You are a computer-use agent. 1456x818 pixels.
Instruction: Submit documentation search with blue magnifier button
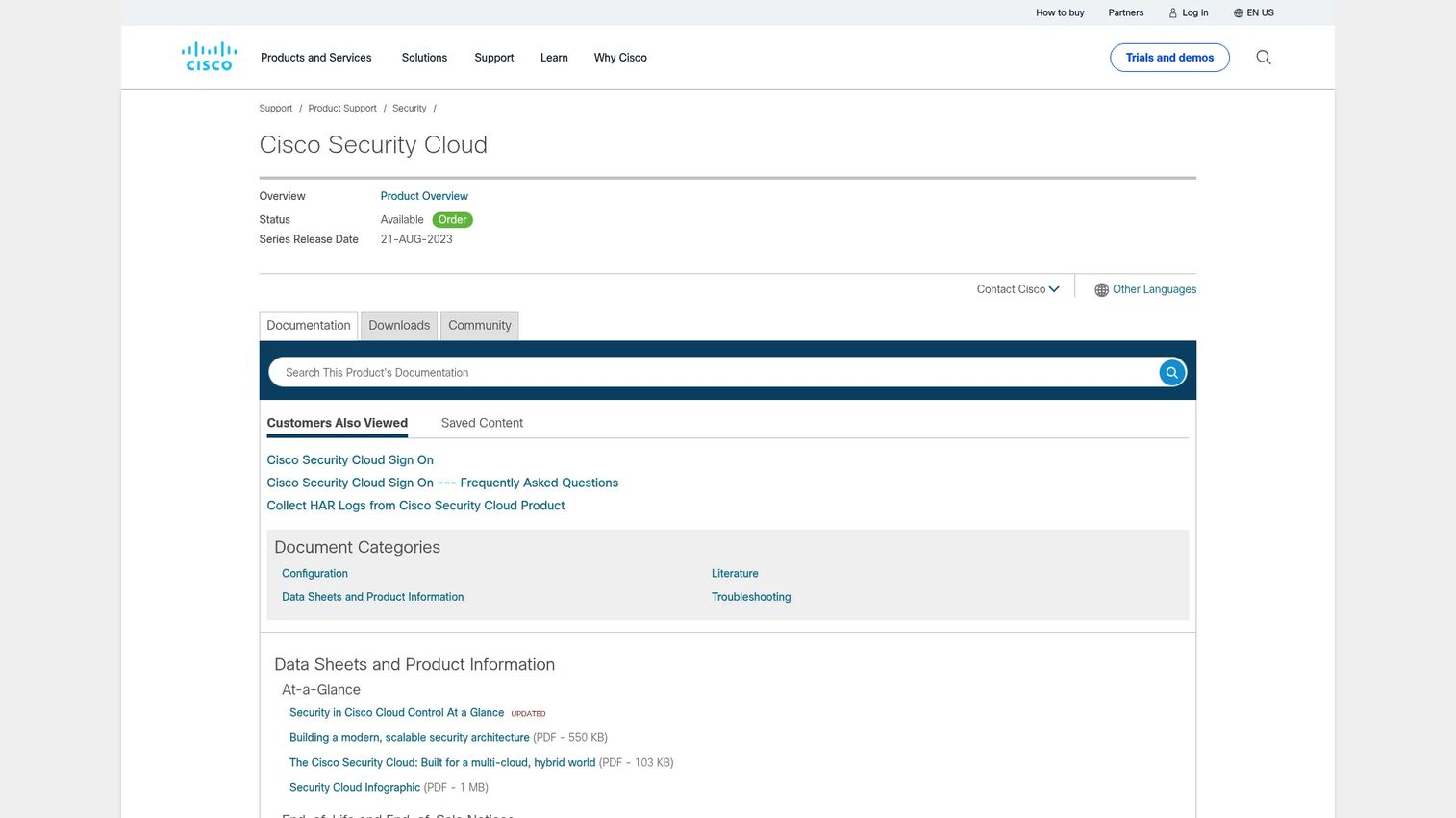(x=1172, y=373)
